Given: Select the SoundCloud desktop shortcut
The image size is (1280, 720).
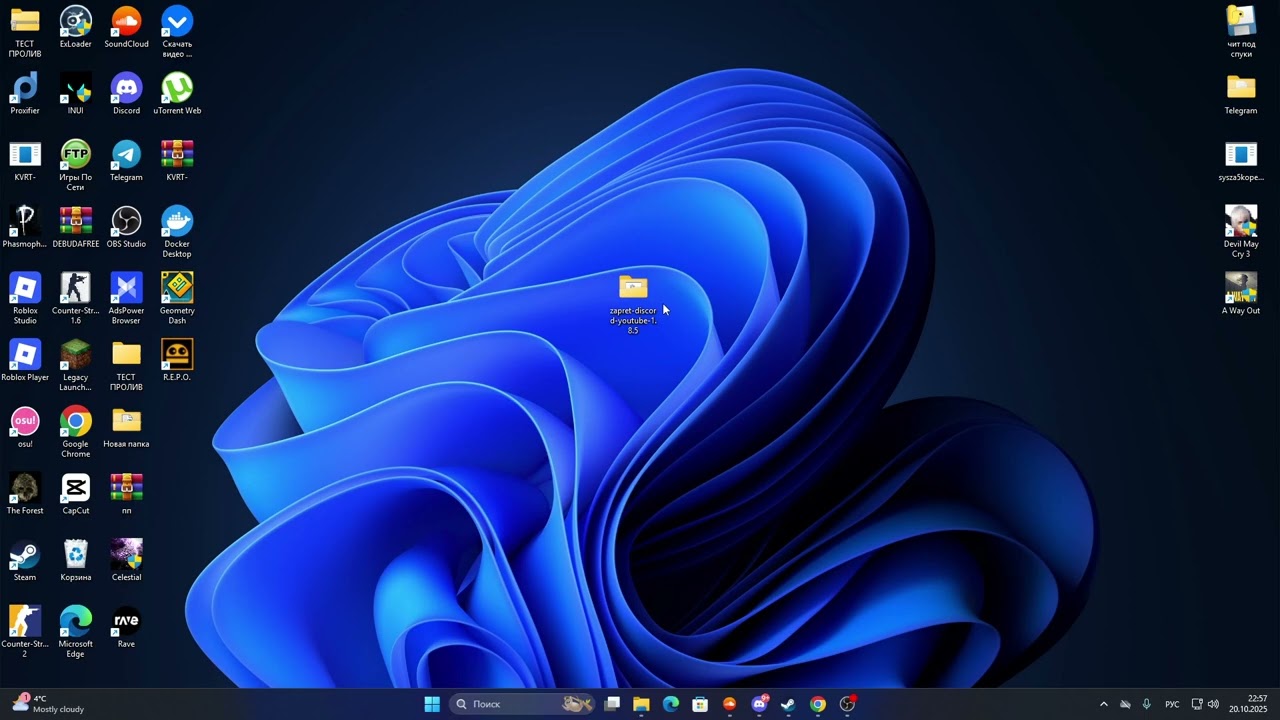Looking at the screenshot, I should pos(126,27).
